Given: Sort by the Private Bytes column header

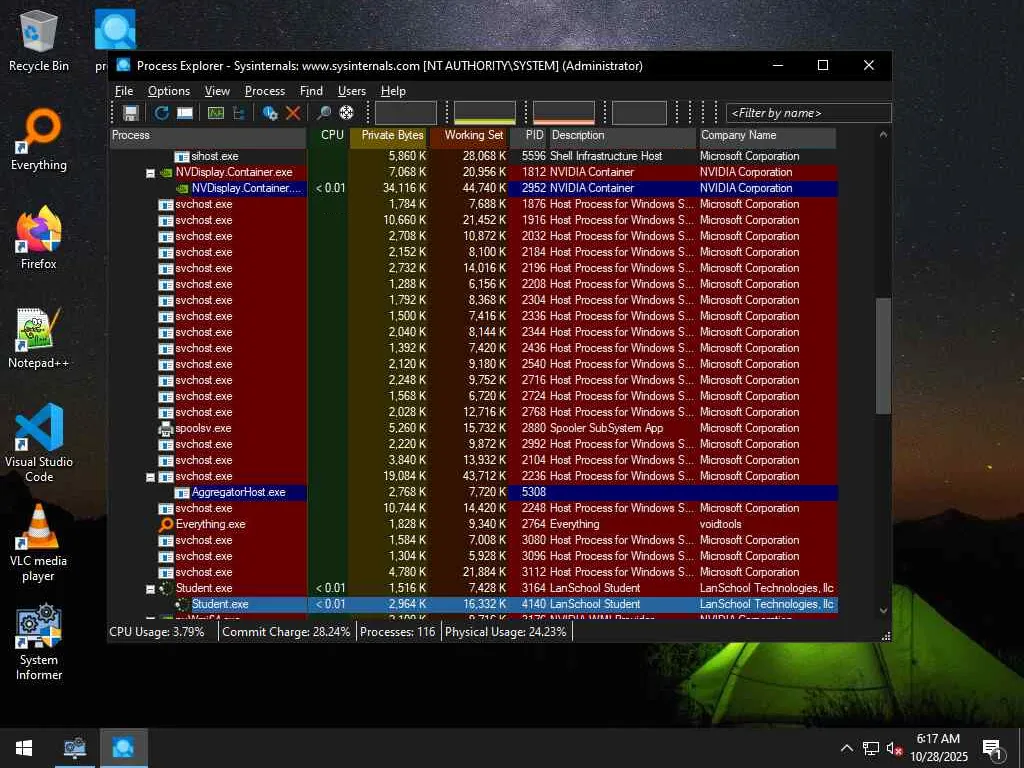Looking at the screenshot, I should (389, 136).
